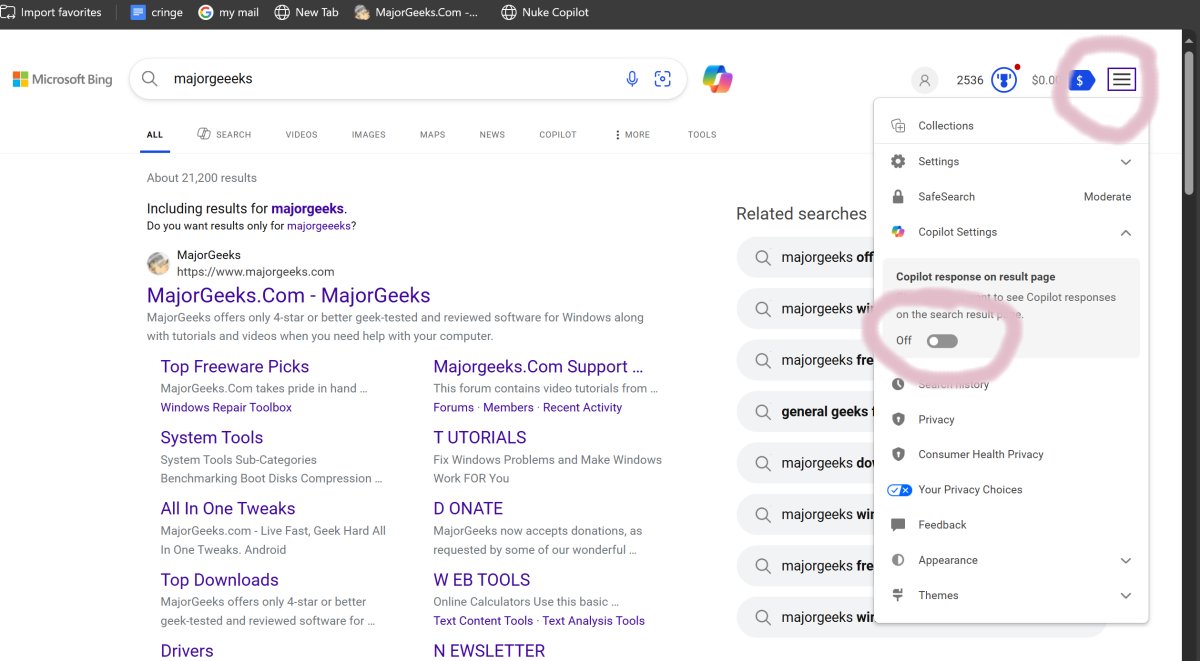This screenshot has height=661, width=1200.
Task: Click the search icon beside 'general geeks'
Action: coord(763,411)
